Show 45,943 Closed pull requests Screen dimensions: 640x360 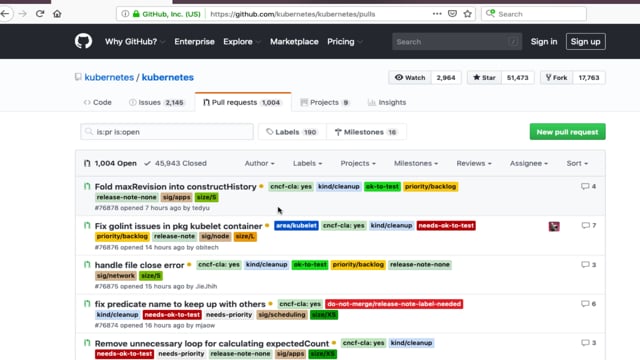coord(176,163)
